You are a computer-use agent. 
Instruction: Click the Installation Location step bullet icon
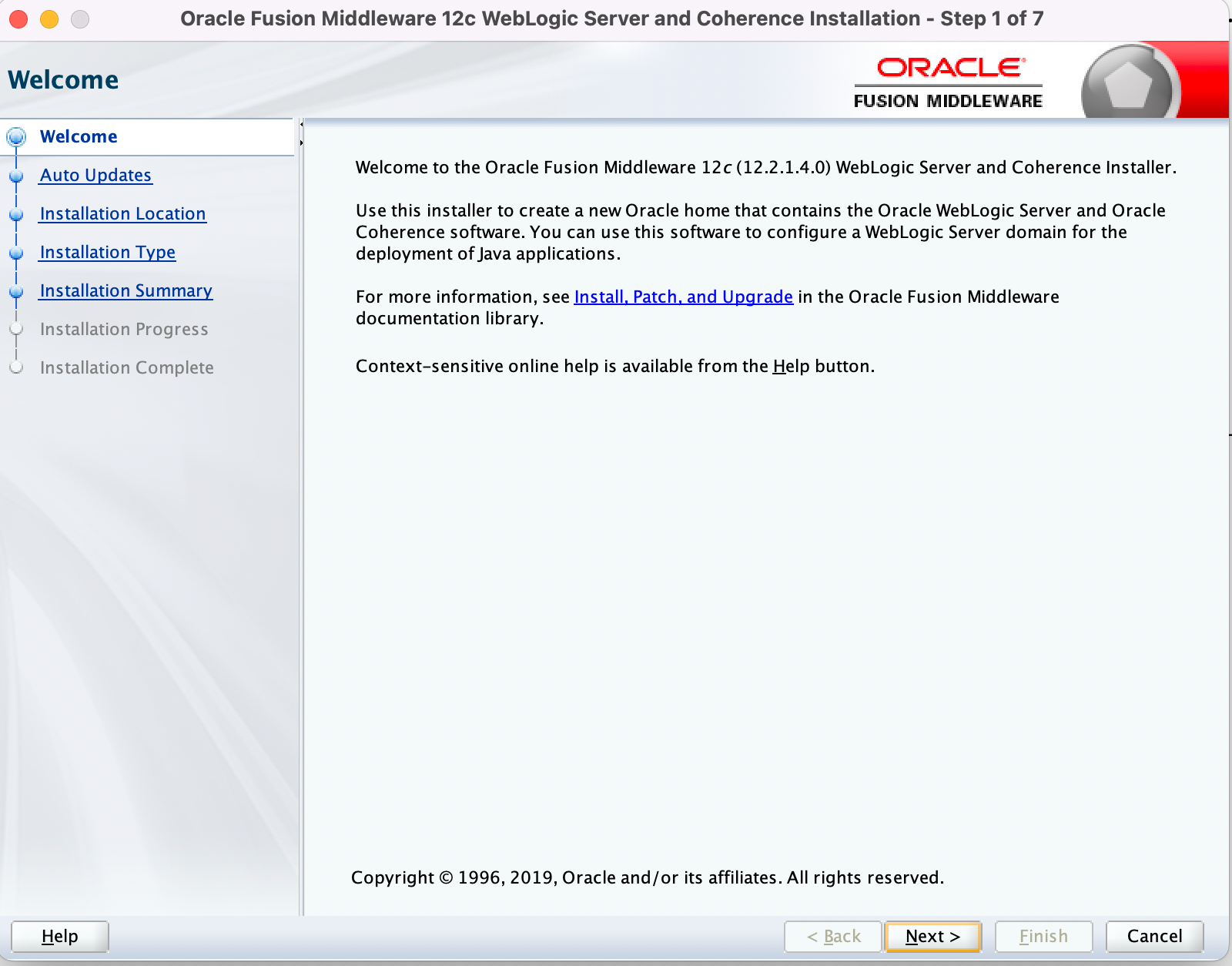17,213
